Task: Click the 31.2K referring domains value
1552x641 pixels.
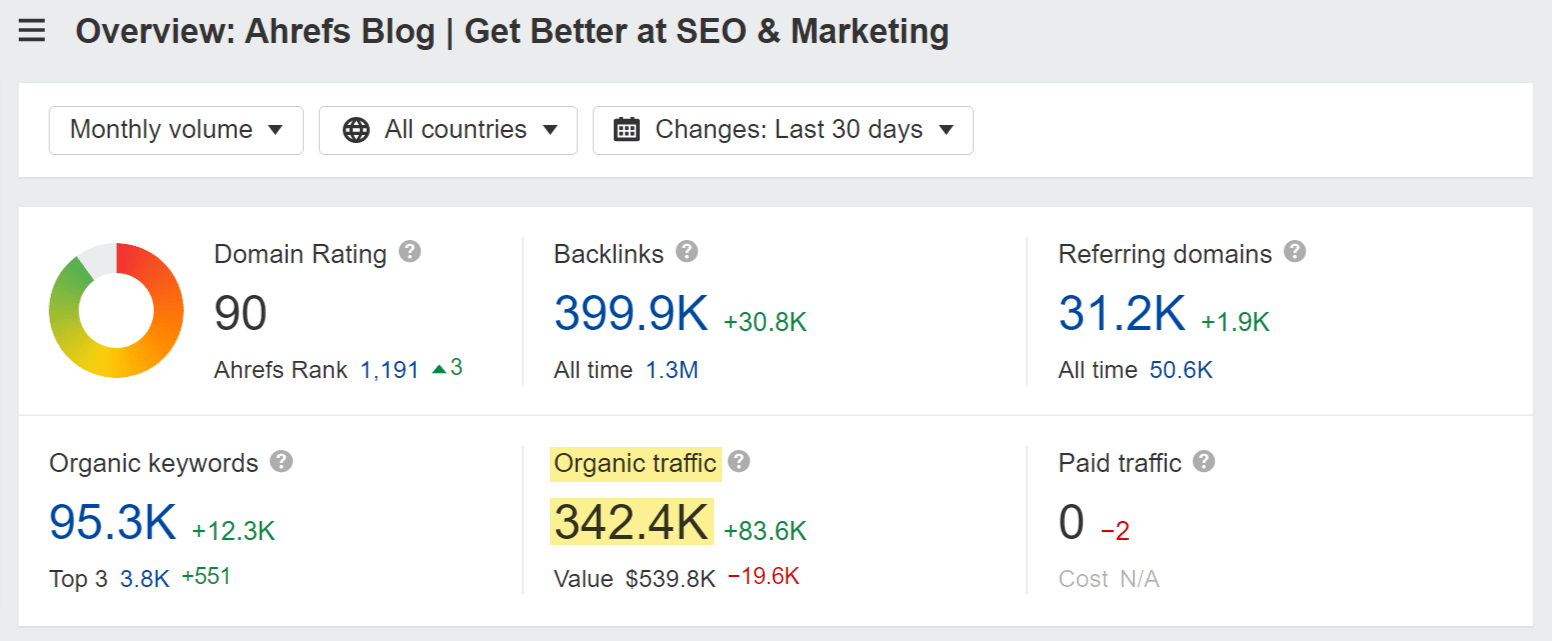Action: [1121, 313]
